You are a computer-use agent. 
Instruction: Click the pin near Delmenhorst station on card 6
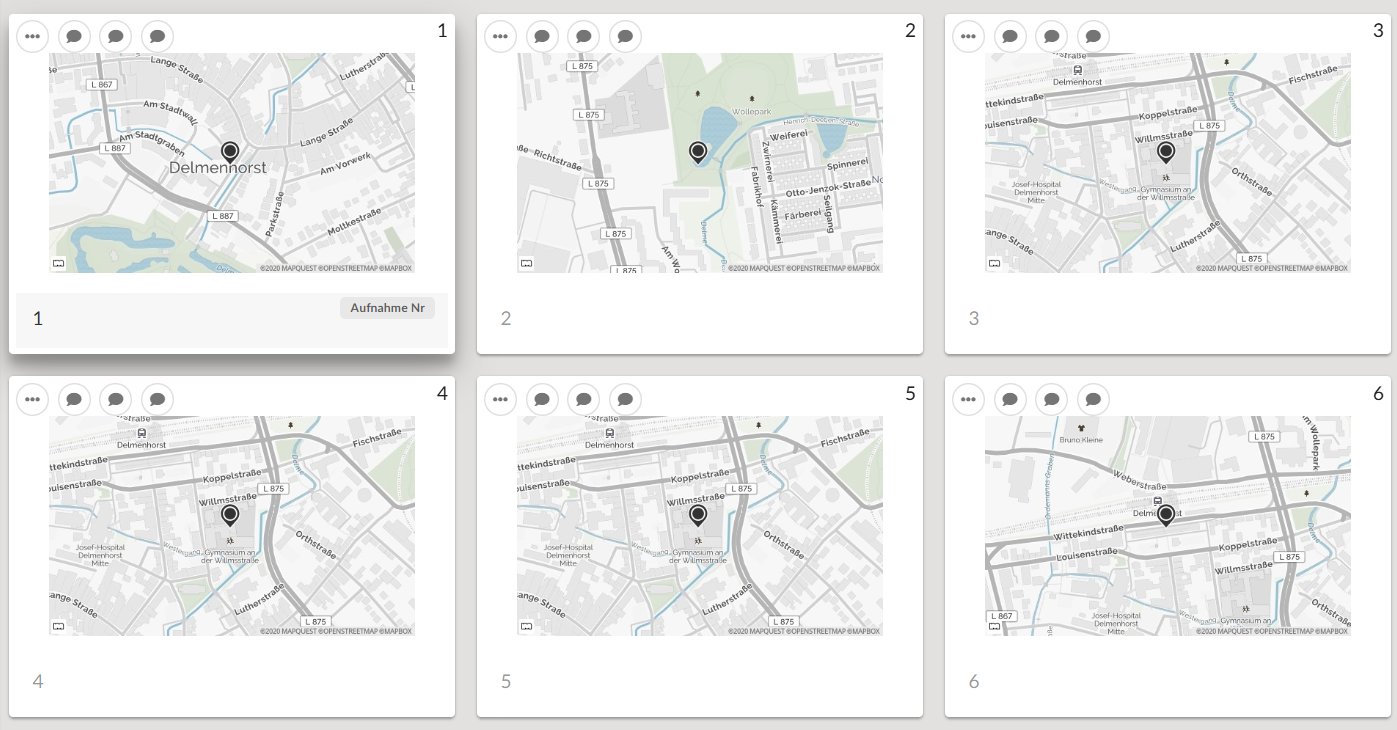1166,513
